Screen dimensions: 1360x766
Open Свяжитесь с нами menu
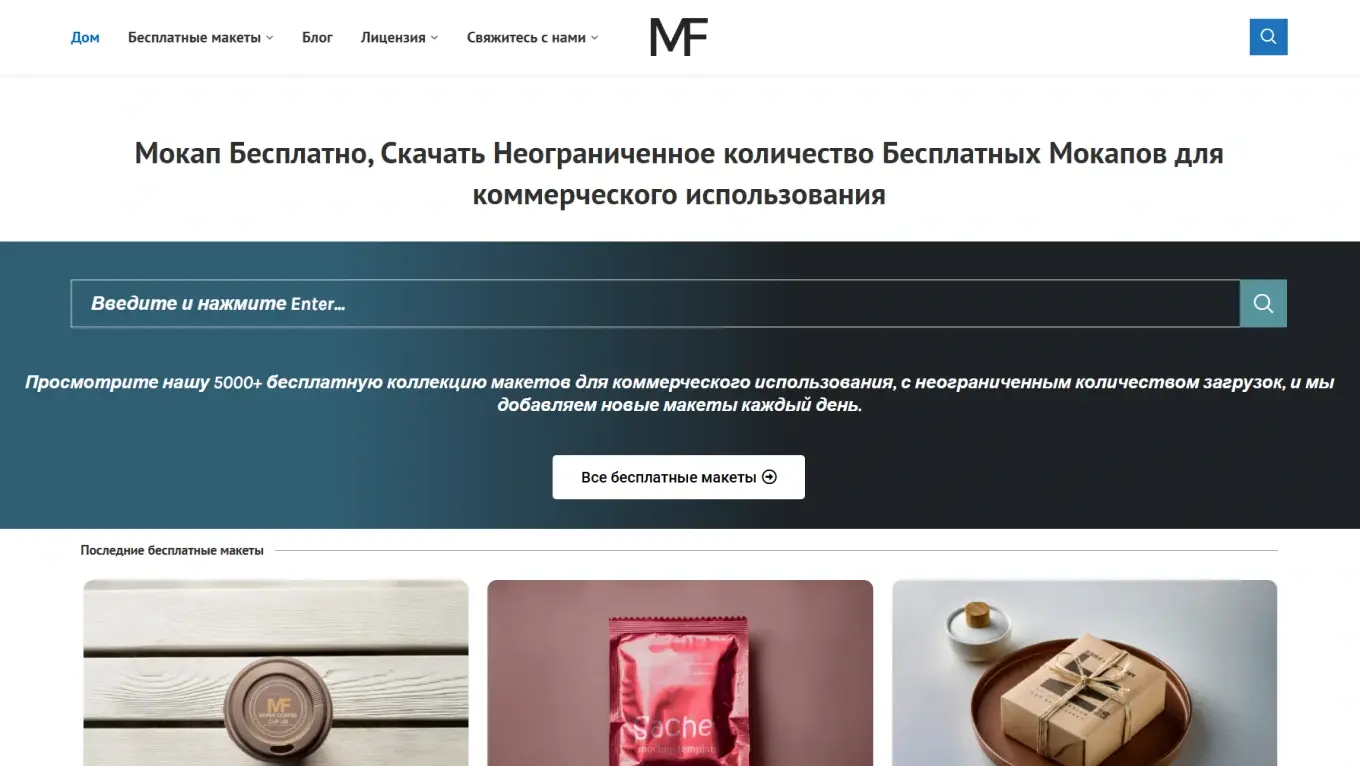tap(526, 37)
